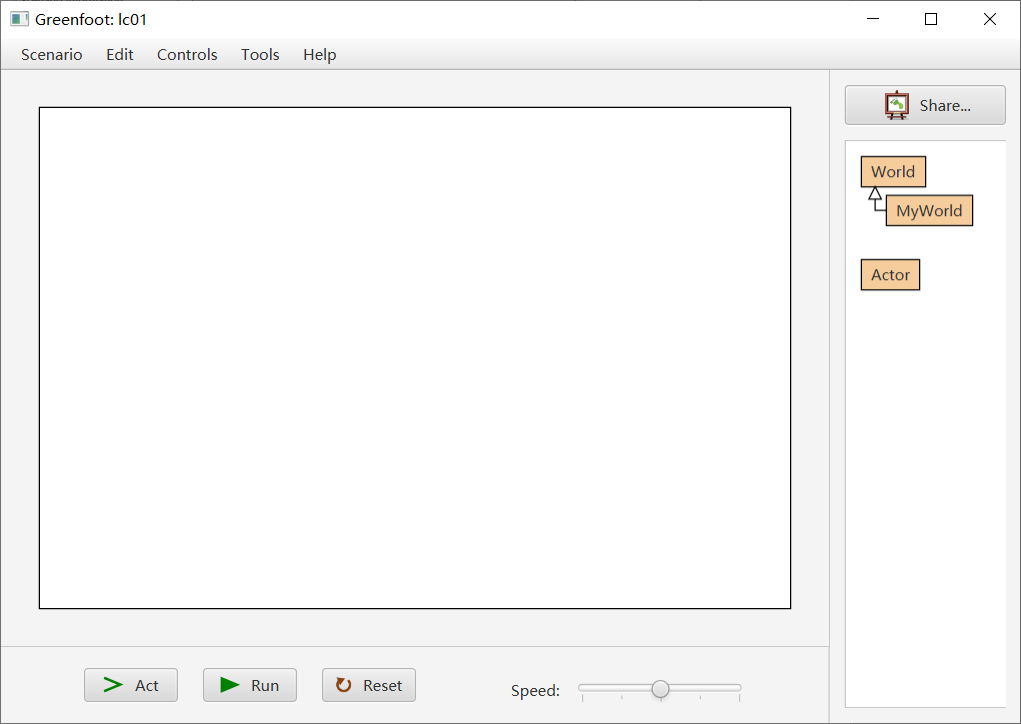Image resolution: width=1021 pixels, height=724 pixels.
Task: Click the green Act step arrow icon
Action: [x=113, y=685]
